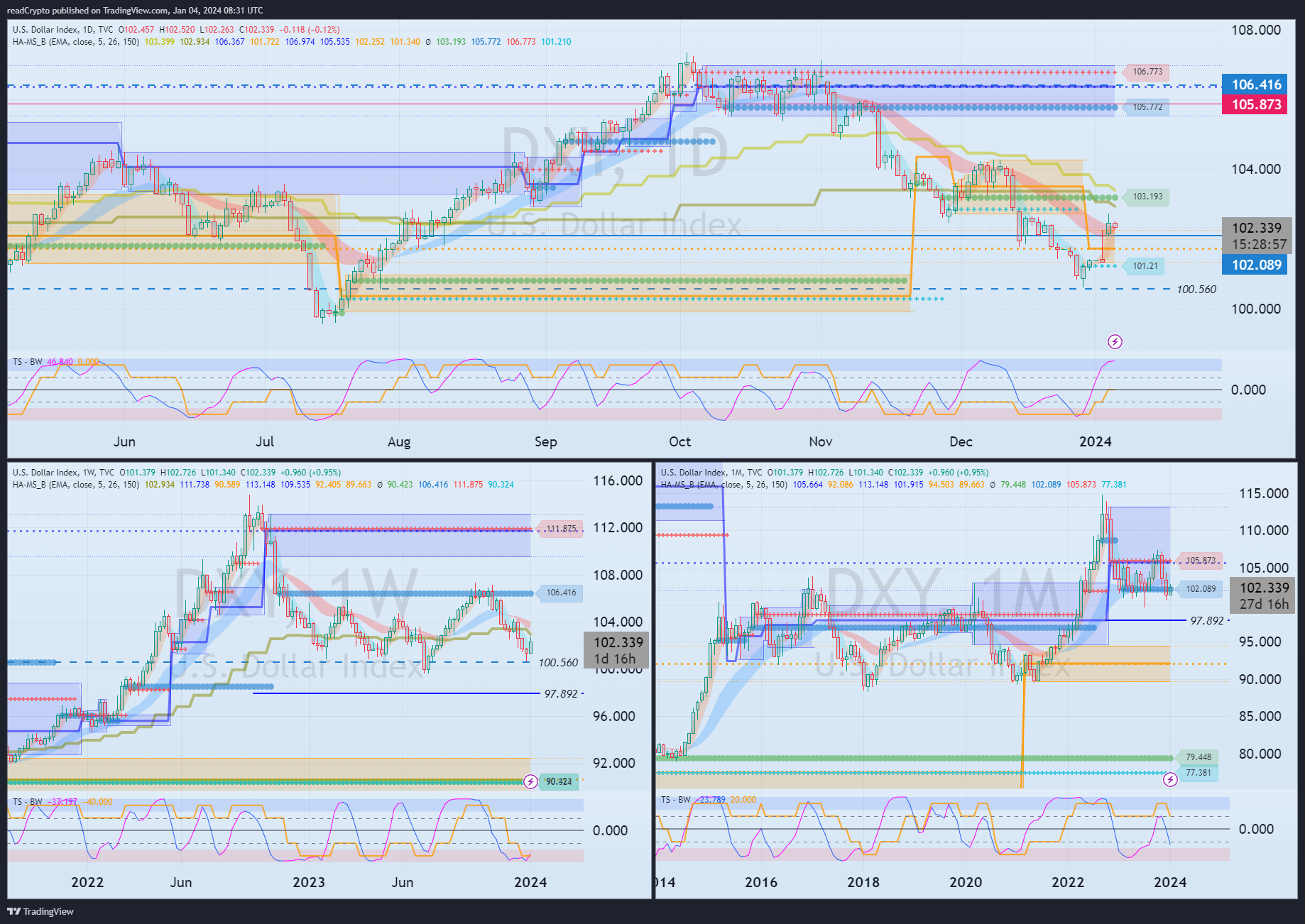Click the 108.000 label on the 1D price axis
The image size is (1305, 924).
(1255, 30)
